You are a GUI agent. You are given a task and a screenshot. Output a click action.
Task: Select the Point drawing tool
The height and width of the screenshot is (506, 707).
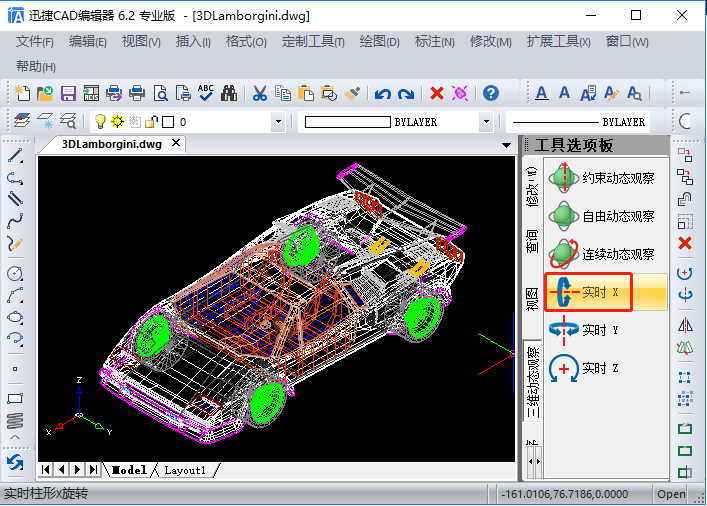coord(15,369)
